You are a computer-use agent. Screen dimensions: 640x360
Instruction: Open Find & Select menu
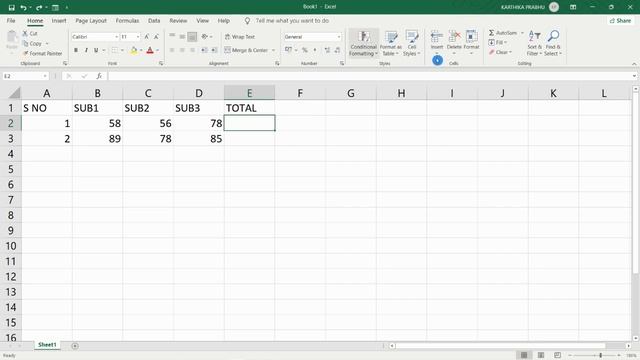[553, 43]
